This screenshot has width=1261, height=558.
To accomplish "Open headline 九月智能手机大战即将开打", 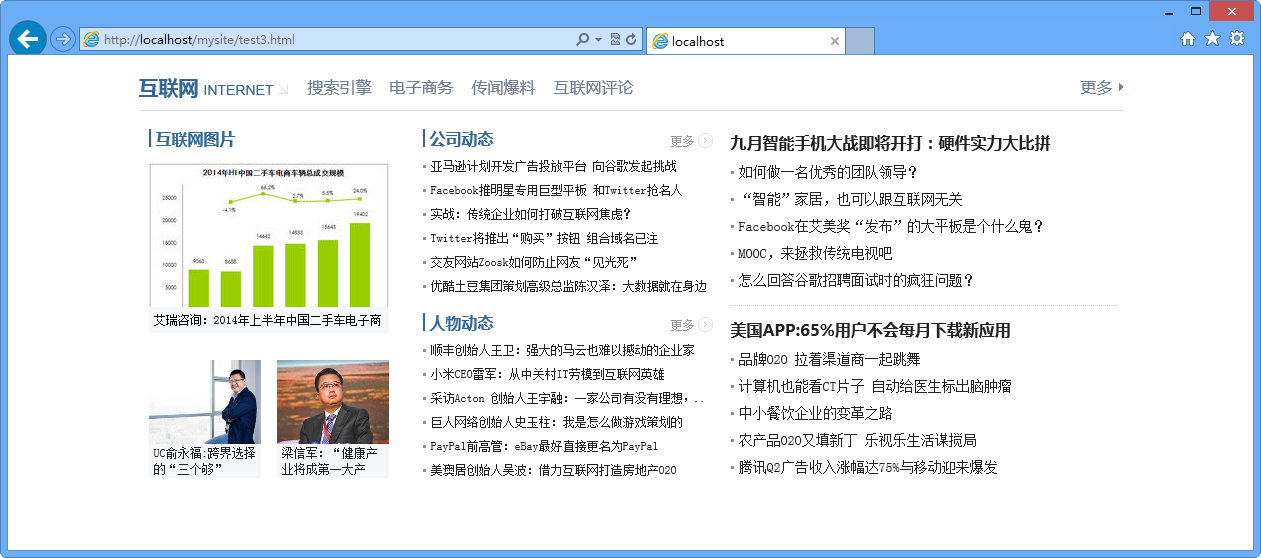I will (x=890, y=143).
